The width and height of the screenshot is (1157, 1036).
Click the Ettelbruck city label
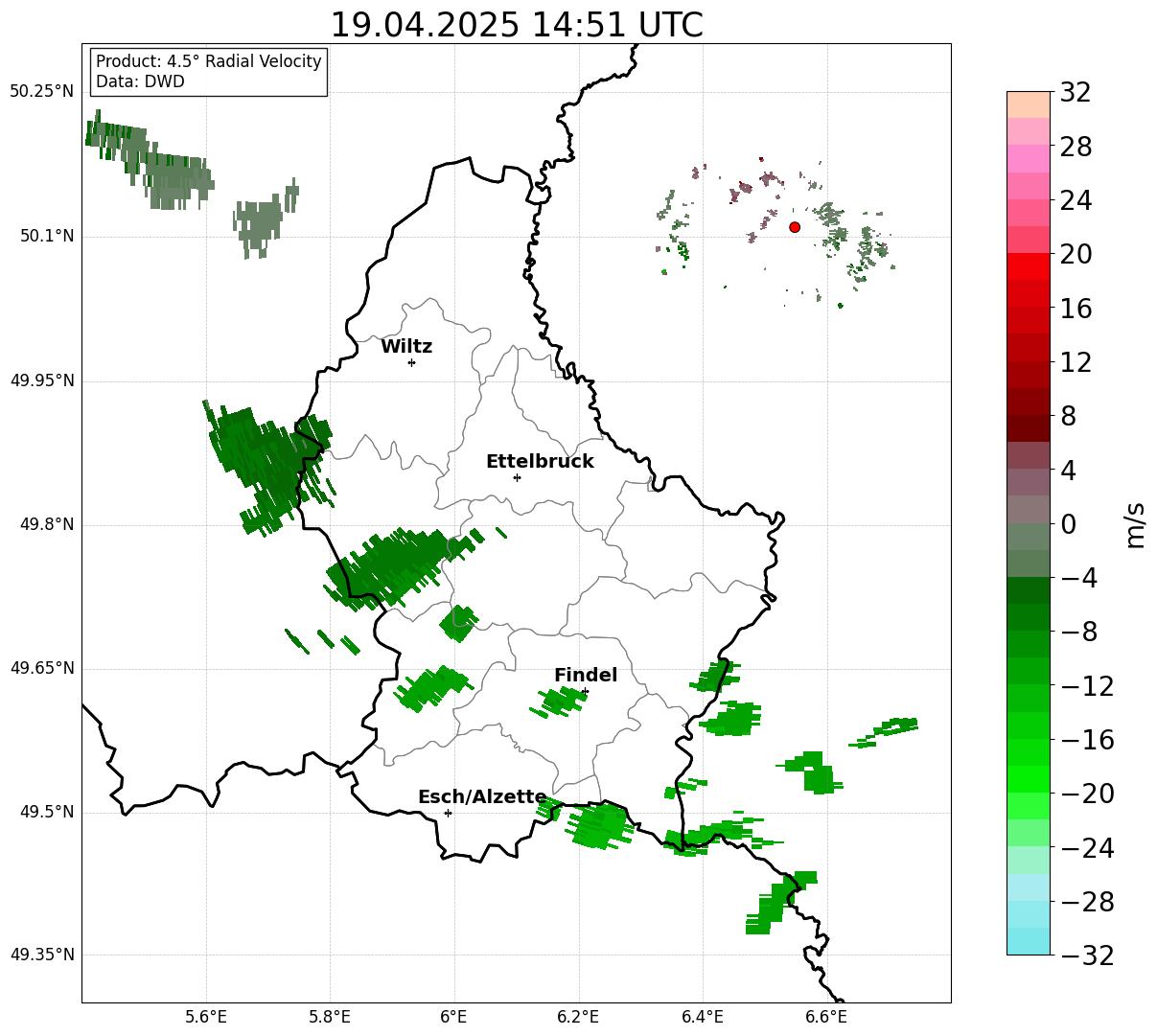point(540,462)
